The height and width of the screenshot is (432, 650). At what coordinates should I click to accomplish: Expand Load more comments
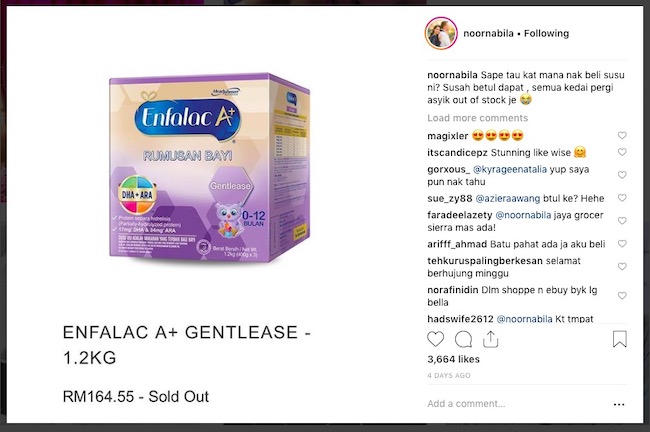click(x=478, y=118)
